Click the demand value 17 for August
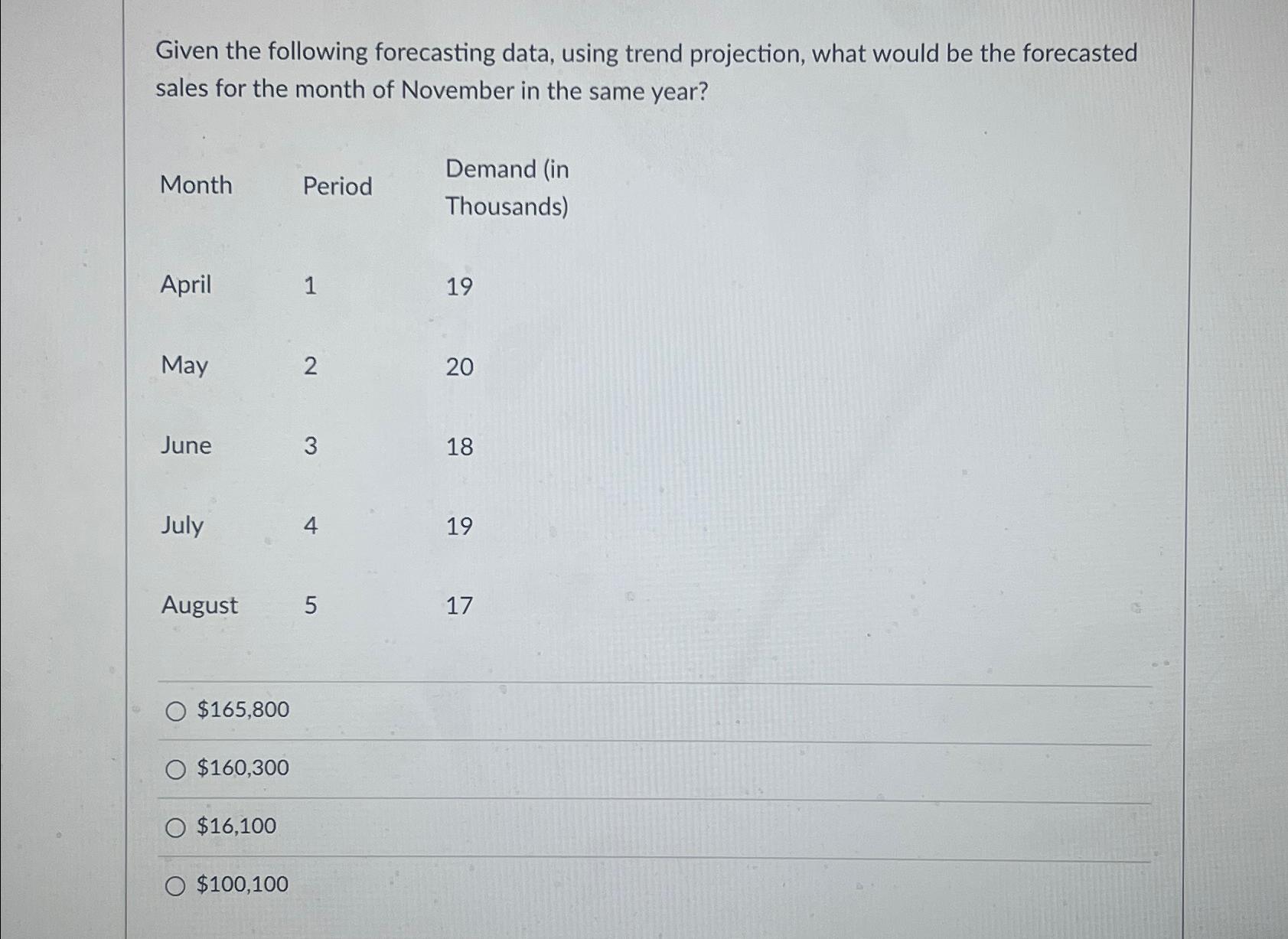Screen dimensions: 1288x939 [459, 606]
